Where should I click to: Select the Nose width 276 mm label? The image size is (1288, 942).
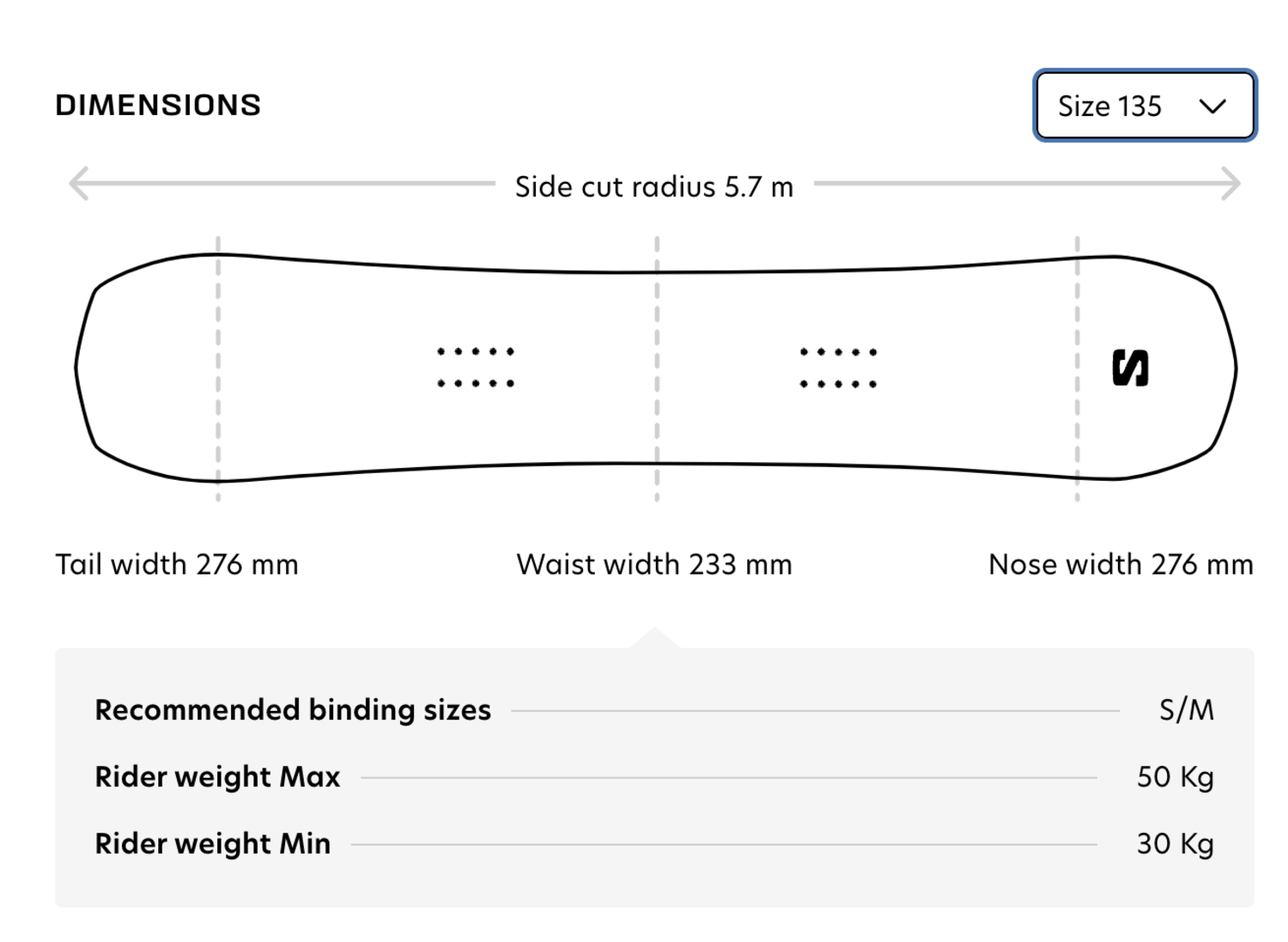pyautogui.click(x=1121, y=565)
